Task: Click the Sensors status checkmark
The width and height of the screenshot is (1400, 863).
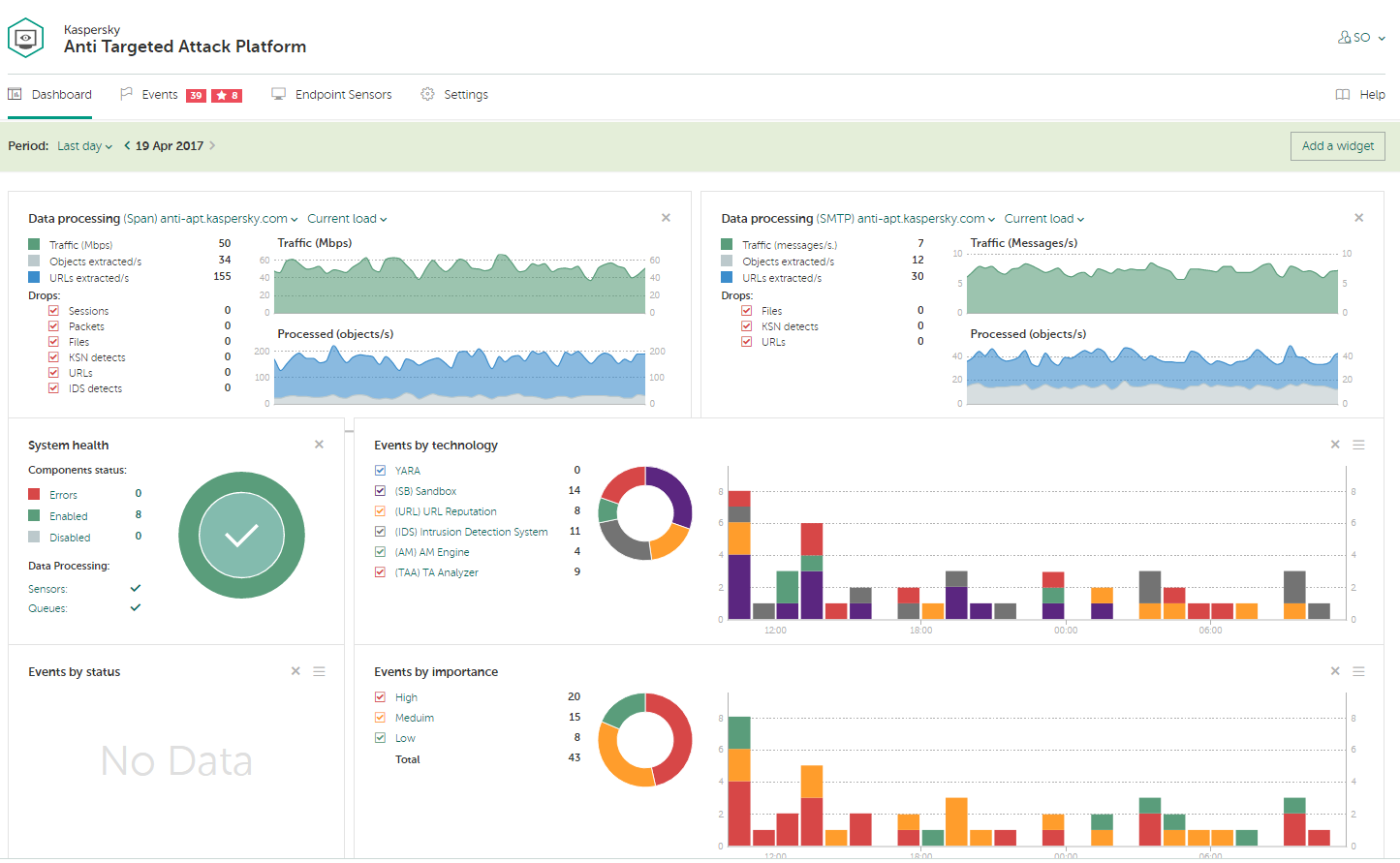Action: 136,588
